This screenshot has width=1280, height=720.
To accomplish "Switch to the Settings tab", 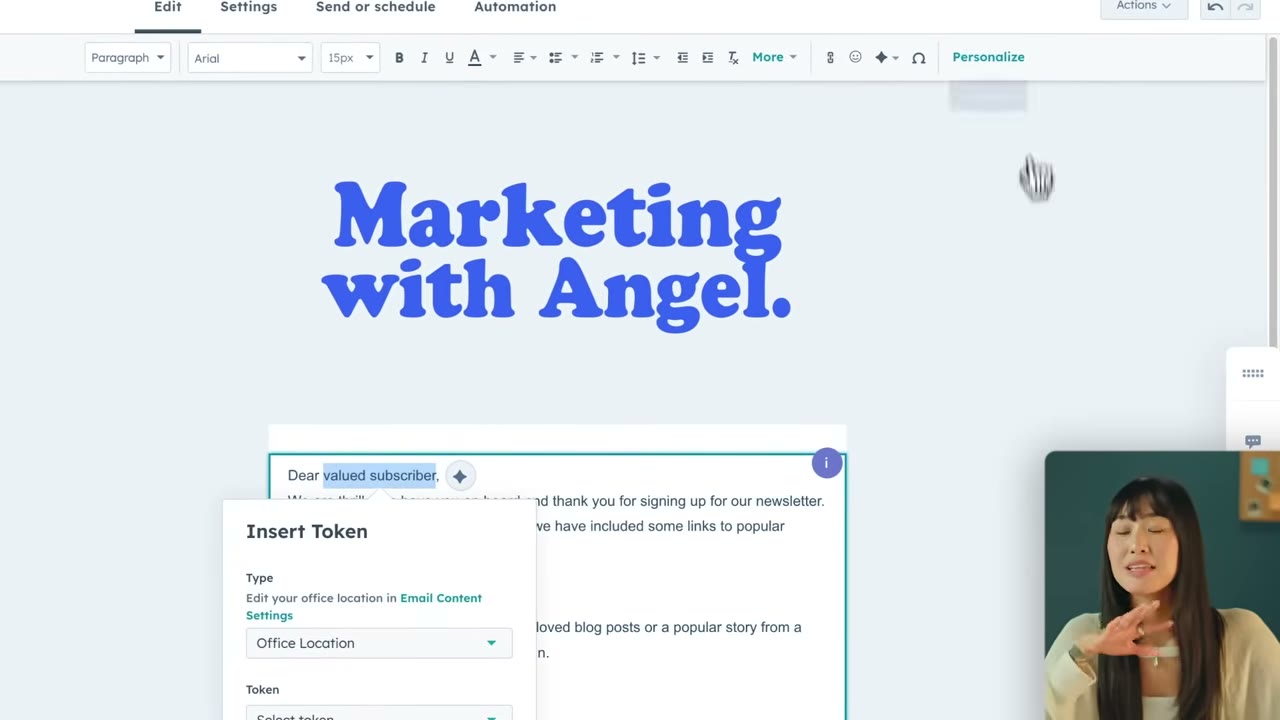I will [248, 7].
